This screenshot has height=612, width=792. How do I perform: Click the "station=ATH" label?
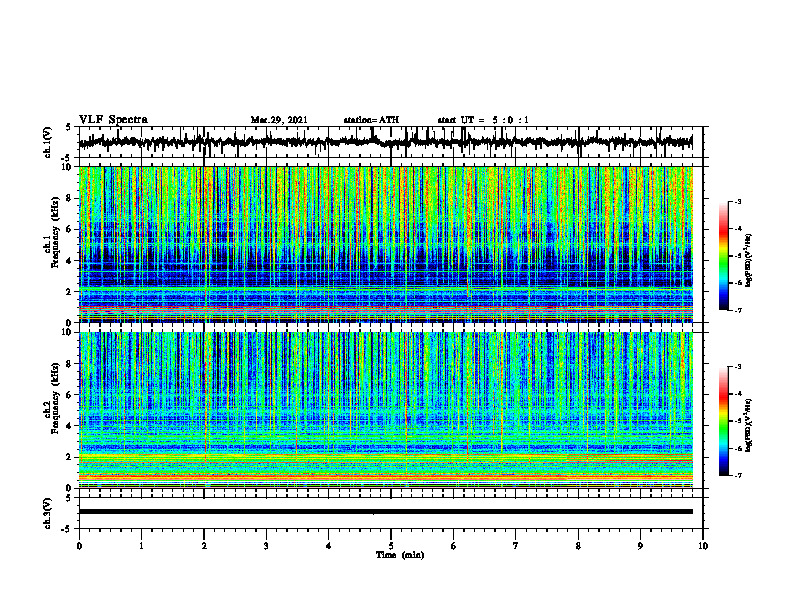[371, 120]
